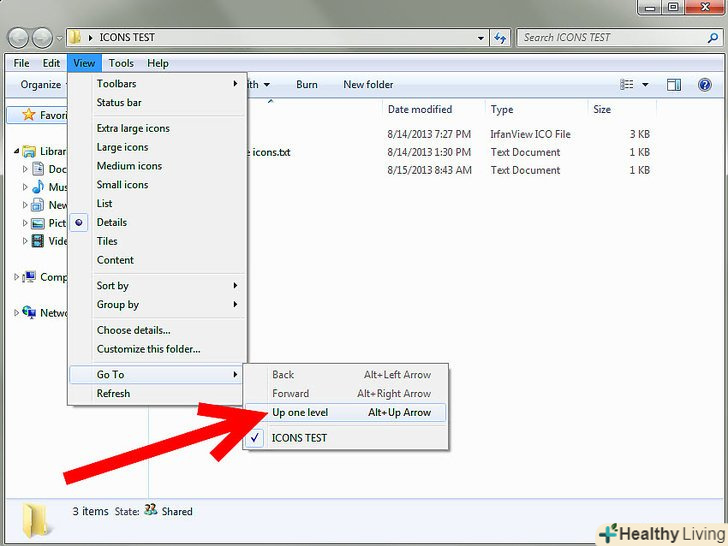Select the checked ICONS TEST entry
The width and height of the screenshot is (728, 546).
coord(299,438)
